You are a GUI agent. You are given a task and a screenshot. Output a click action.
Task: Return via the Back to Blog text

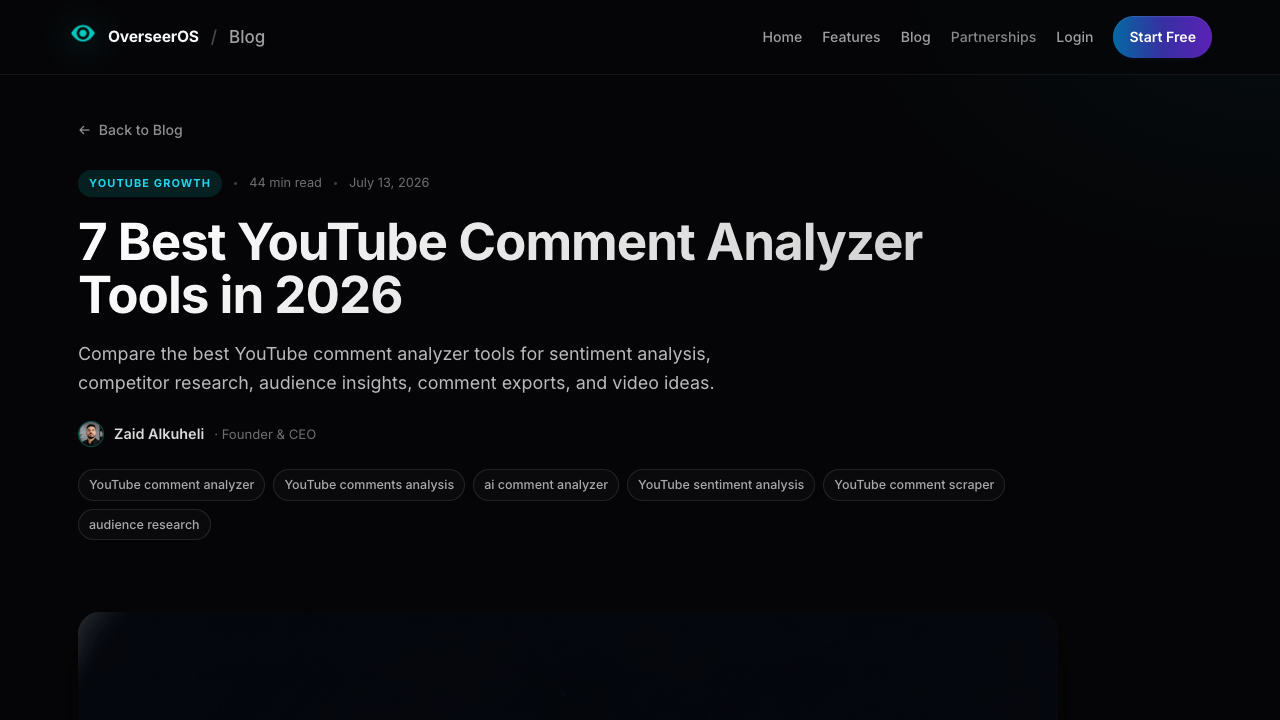pos(140,130)
